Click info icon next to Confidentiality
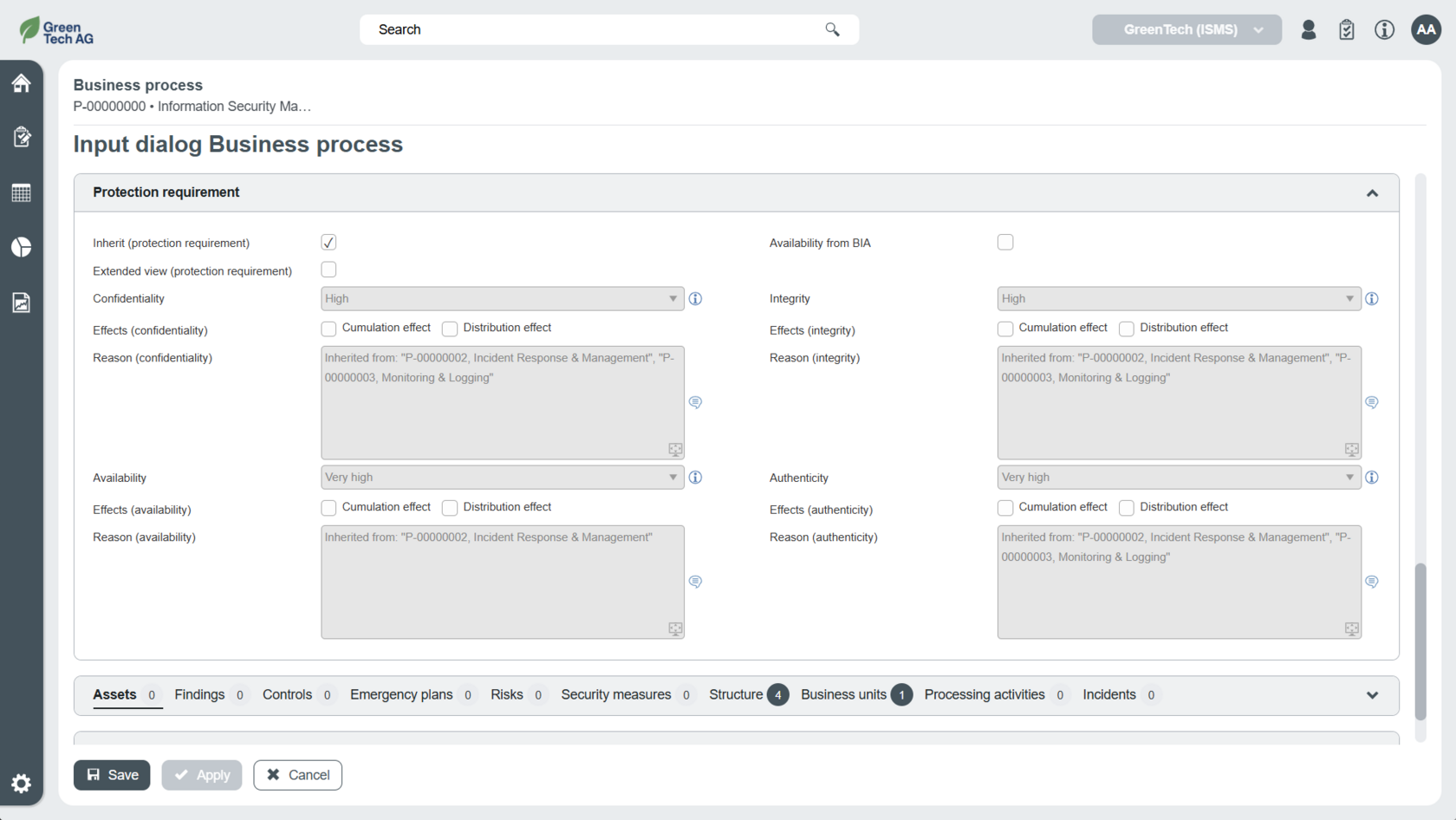 click(x=695, y=299)
